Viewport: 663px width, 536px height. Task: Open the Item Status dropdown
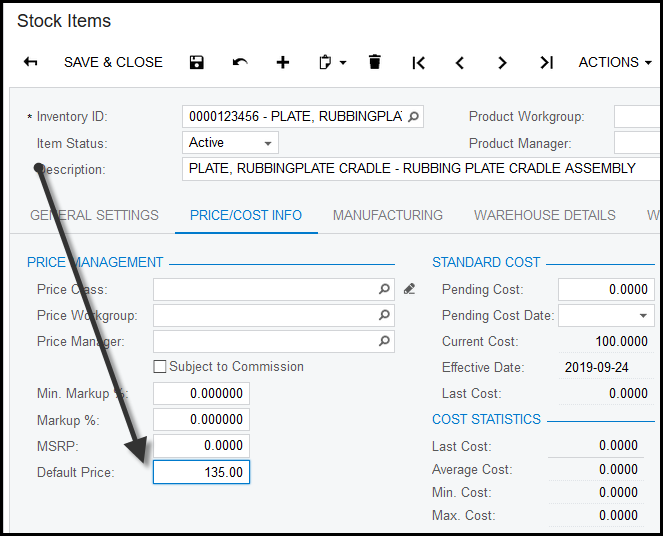pos(267,143)
